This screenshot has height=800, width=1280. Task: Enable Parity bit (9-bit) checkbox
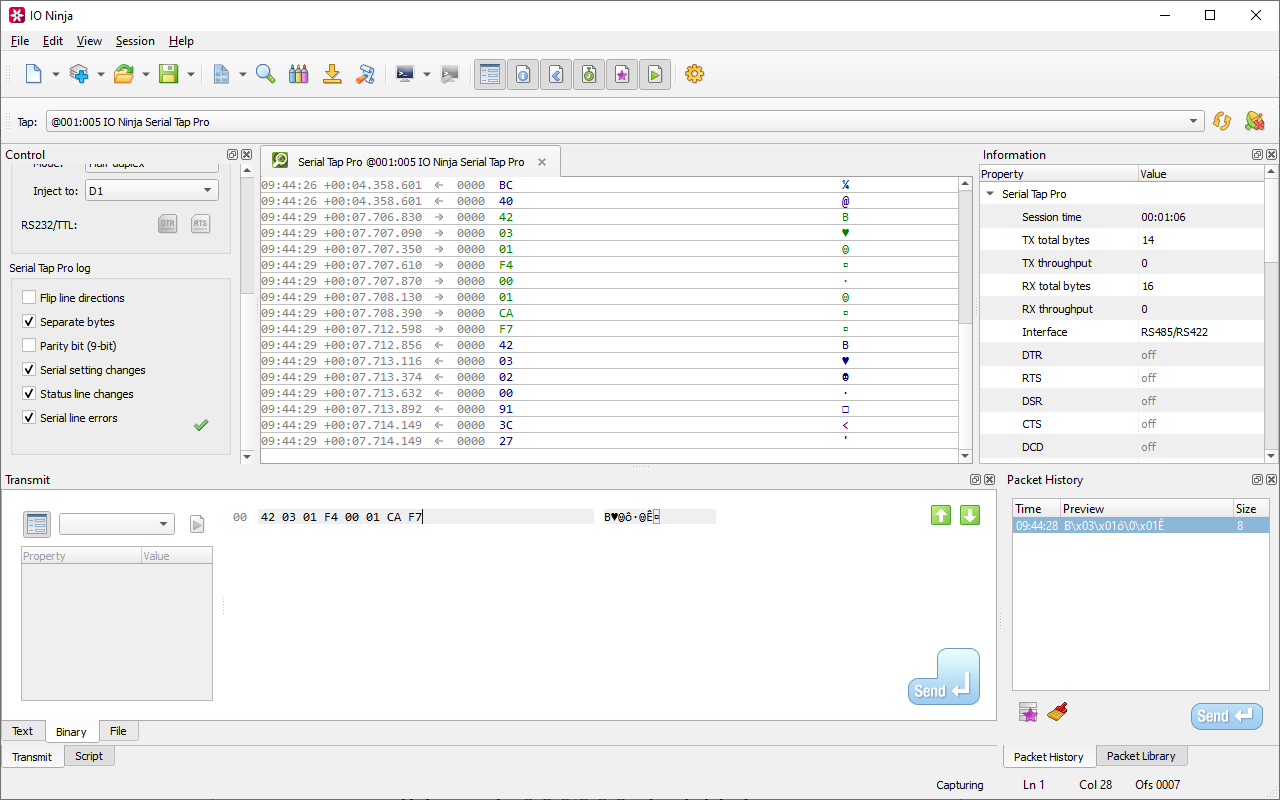click(29, 346)
